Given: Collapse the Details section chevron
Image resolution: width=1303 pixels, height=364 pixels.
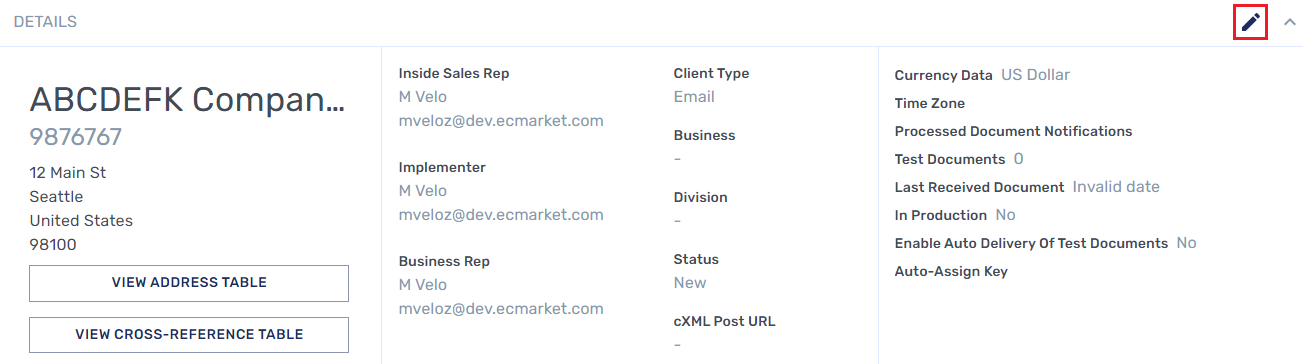Looking at the screenshot, I should [x=1289, y=22].
